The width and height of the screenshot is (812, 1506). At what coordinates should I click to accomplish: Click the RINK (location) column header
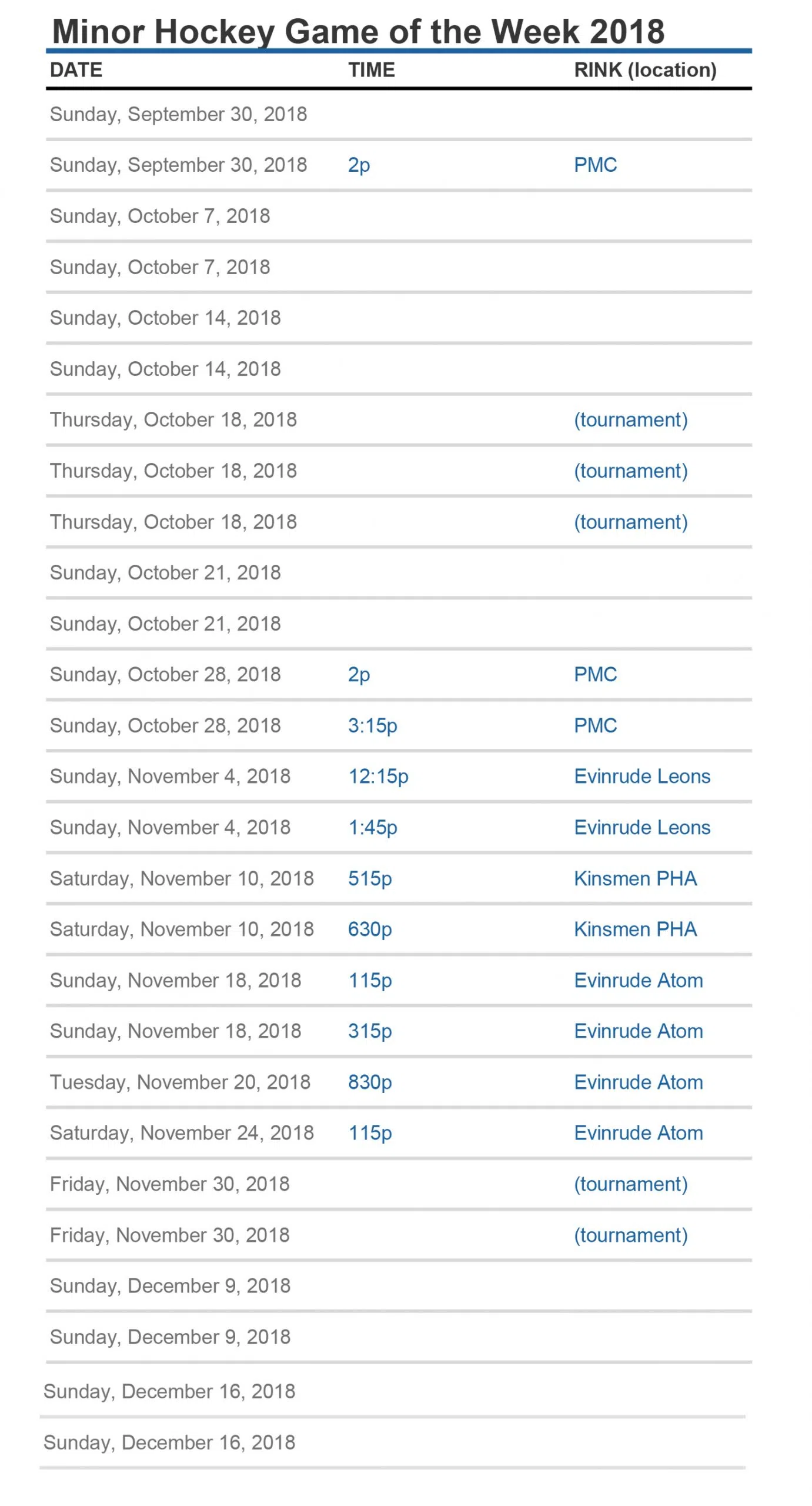click(x=645, y=70)
